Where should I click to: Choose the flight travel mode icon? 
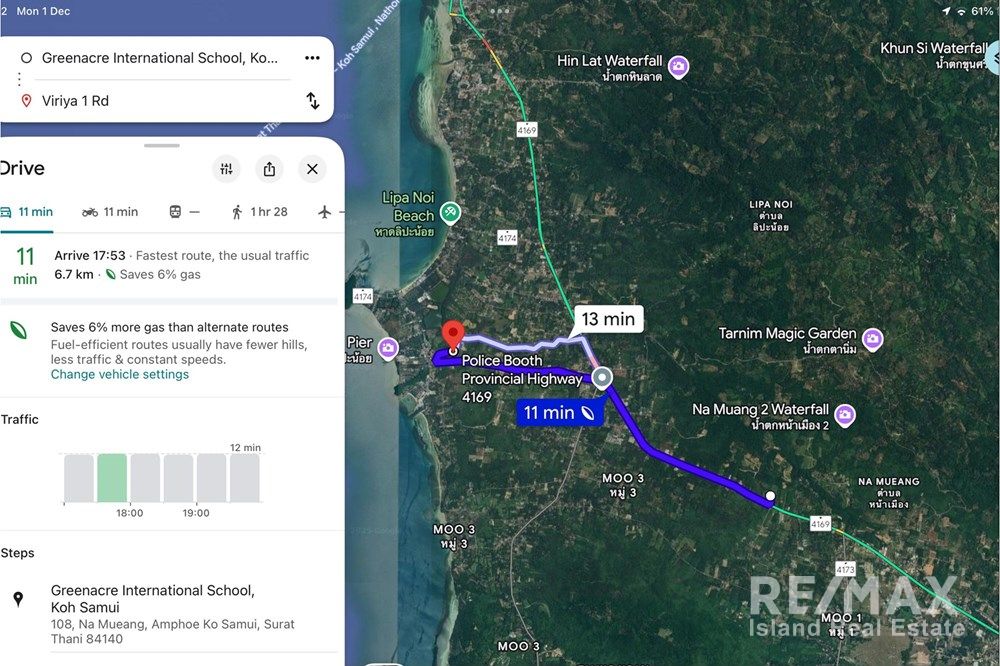(x=325, y=212)
